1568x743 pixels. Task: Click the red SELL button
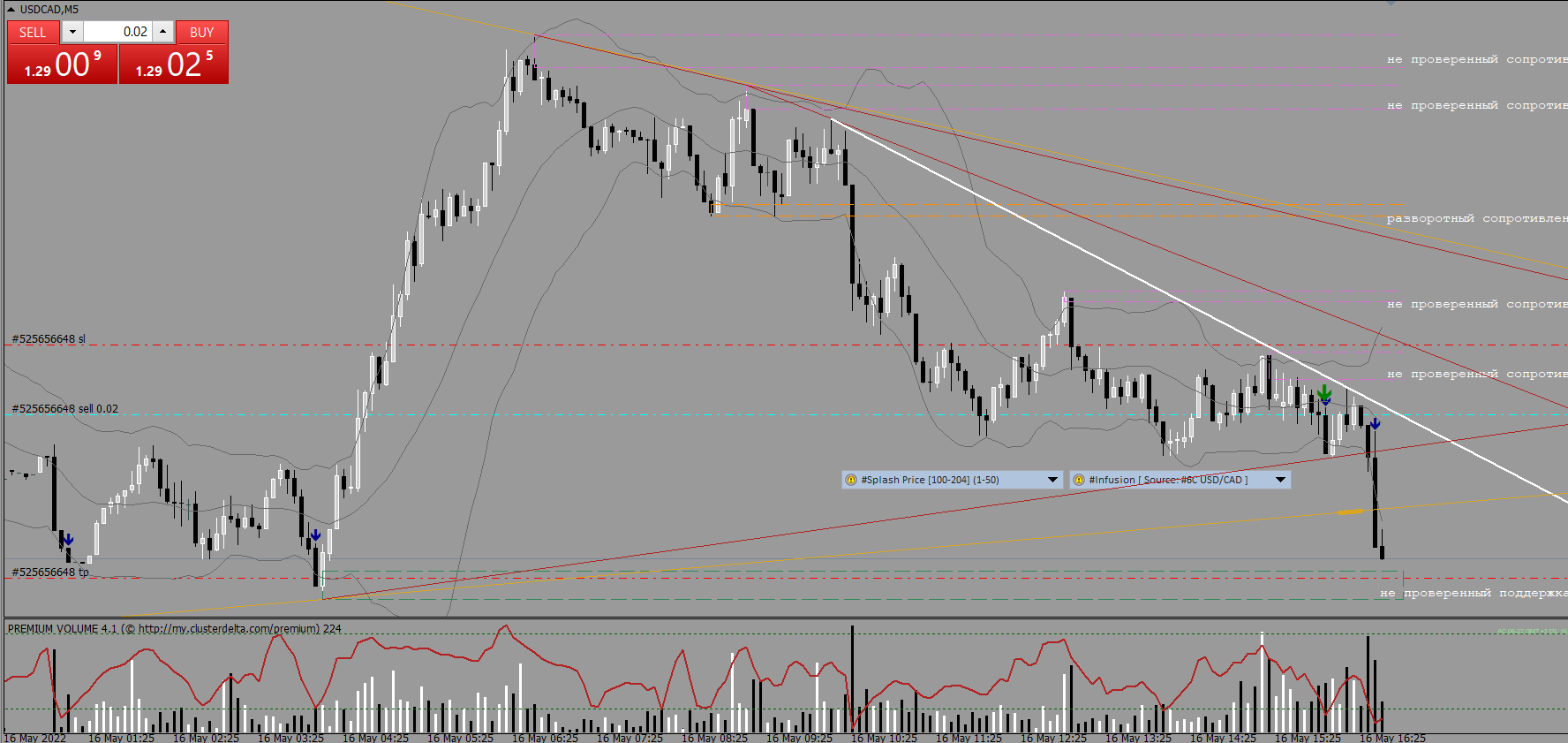[33, 32]
